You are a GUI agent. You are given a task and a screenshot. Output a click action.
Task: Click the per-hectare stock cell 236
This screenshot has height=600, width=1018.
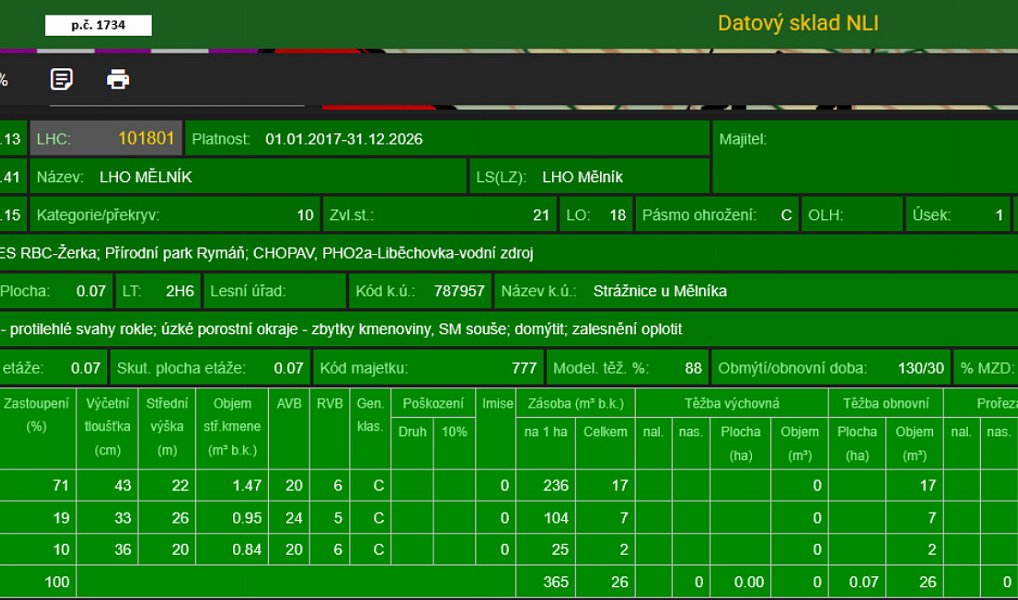point(546,485)
